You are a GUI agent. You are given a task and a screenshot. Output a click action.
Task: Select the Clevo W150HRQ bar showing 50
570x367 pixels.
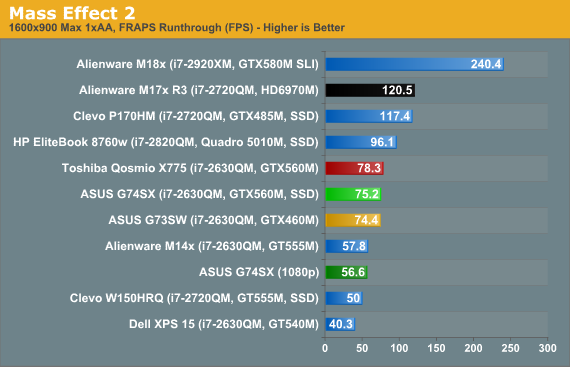pyautogui.click(x=344, y=298)
